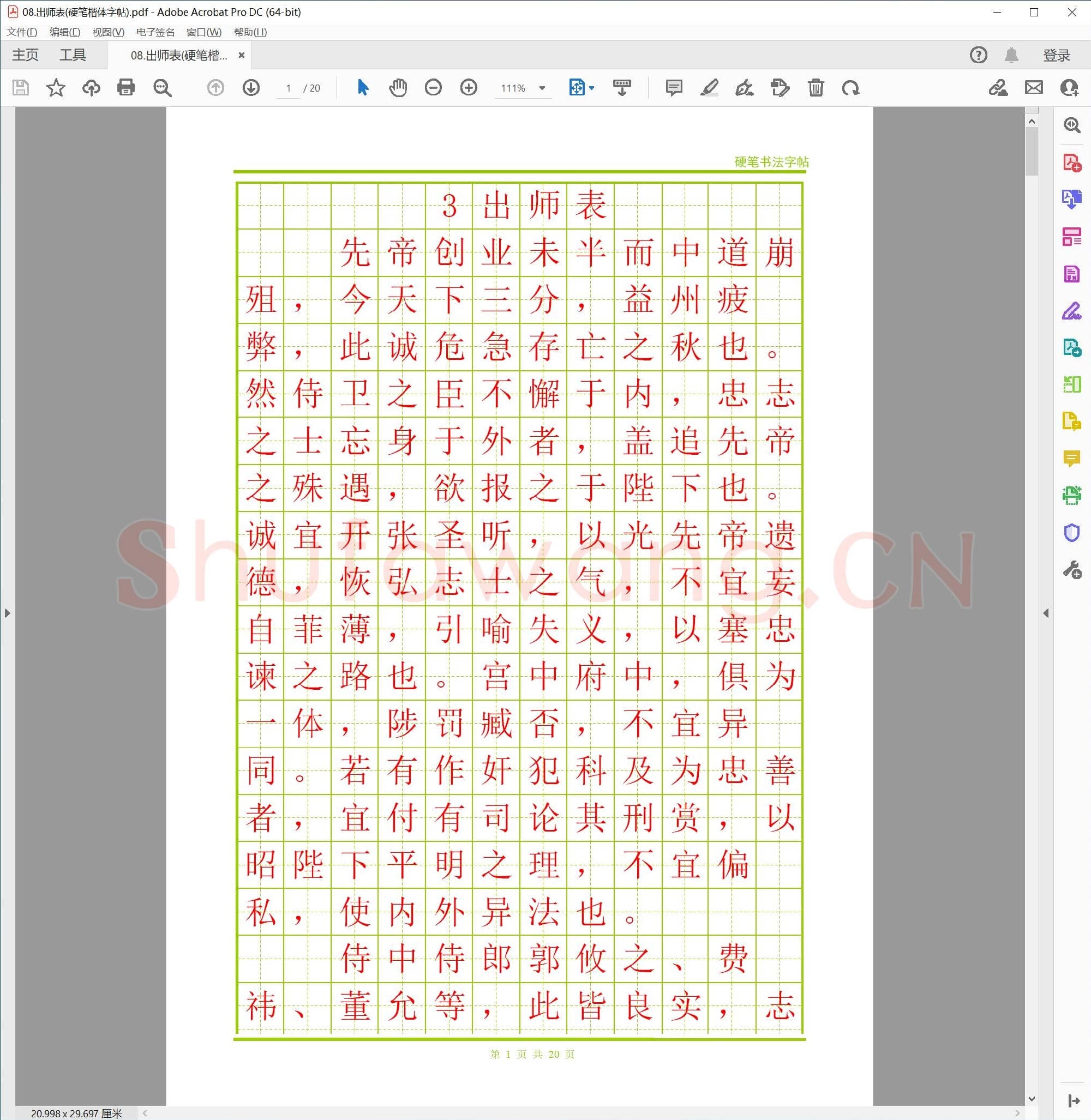Click the 登录 sign-in button

(1056, 55)
